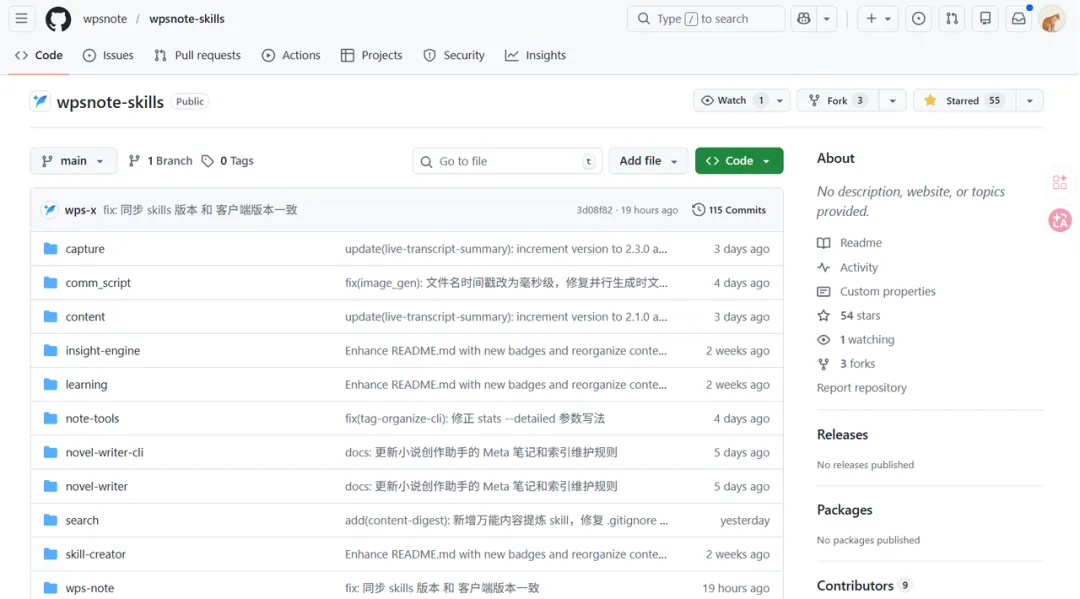The height and width of the screenshot is (599, 1080).
Task: Open the learning folder
Action: pos(86,384)
